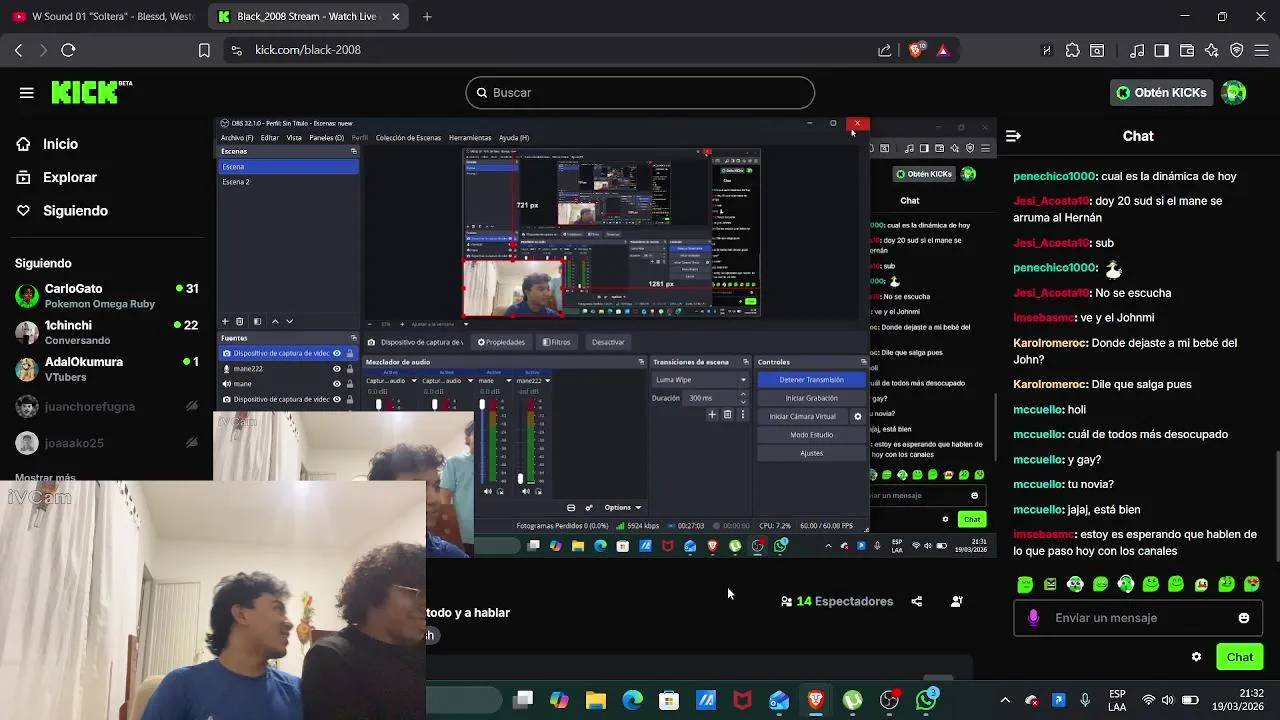Open chat settings gear icon
This screenshot has height=720, width=1280.
coord(1196,657)
